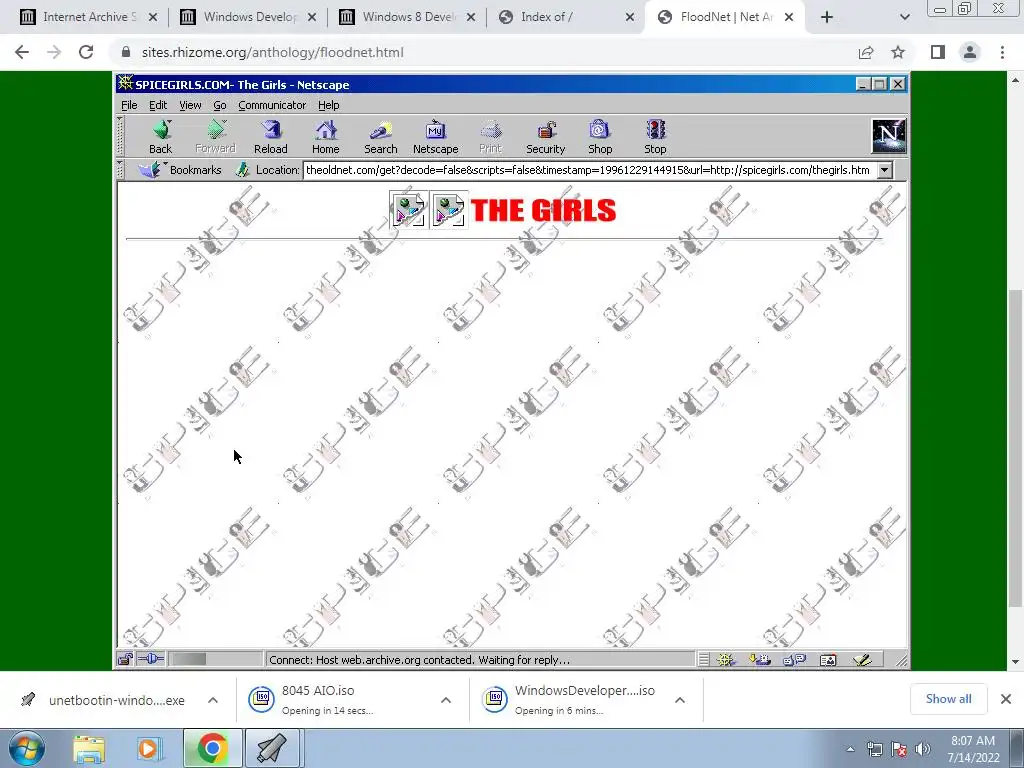1024x768 pixels.
Task: Open Windows Explorer taskbar icon
Action: pyautogui.click(x=89, y=749)
